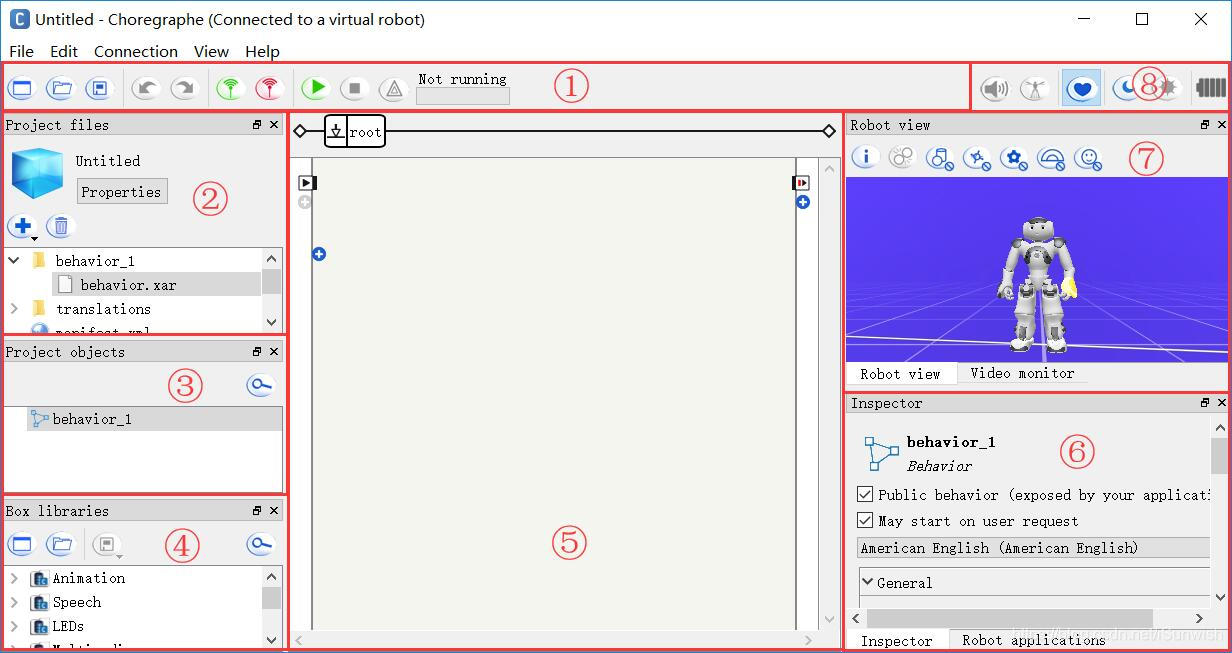Open a project with the toolbar folder icon

point(61,88)
